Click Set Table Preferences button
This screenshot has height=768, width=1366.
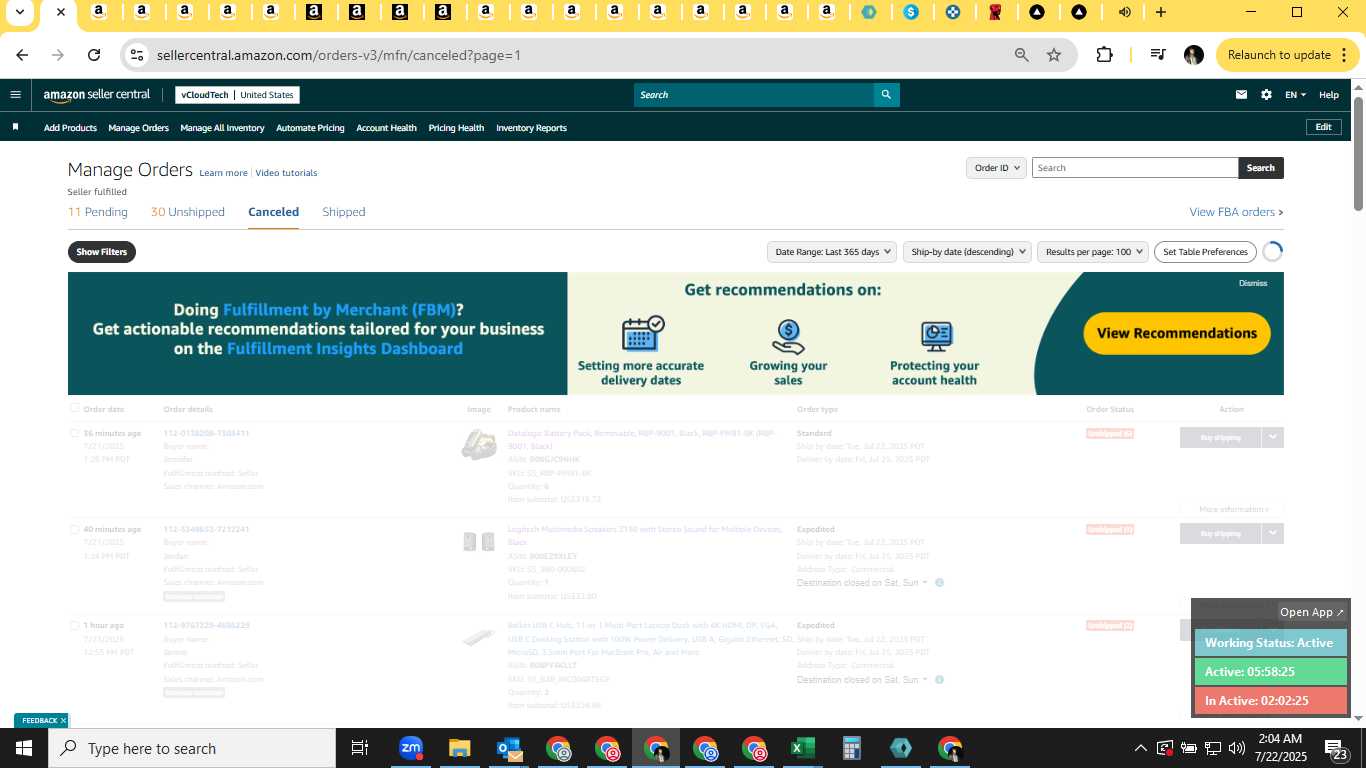[1205, 252]
